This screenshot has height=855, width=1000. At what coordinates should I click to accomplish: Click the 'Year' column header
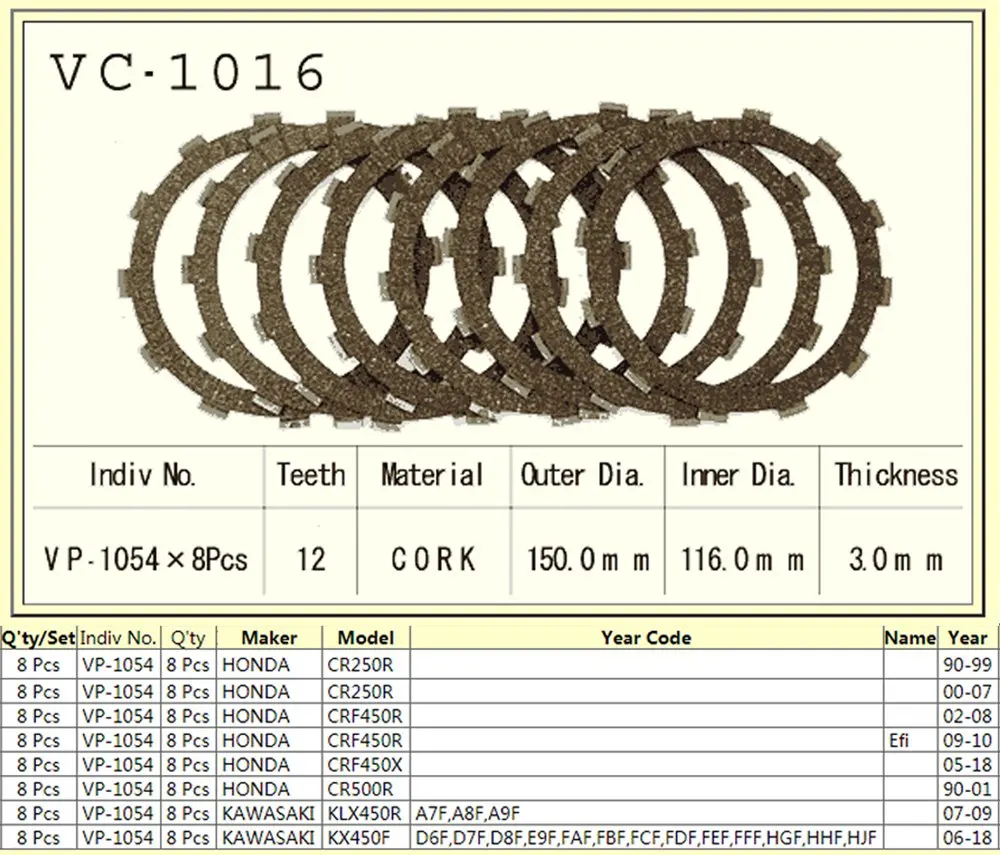(967, 638)
